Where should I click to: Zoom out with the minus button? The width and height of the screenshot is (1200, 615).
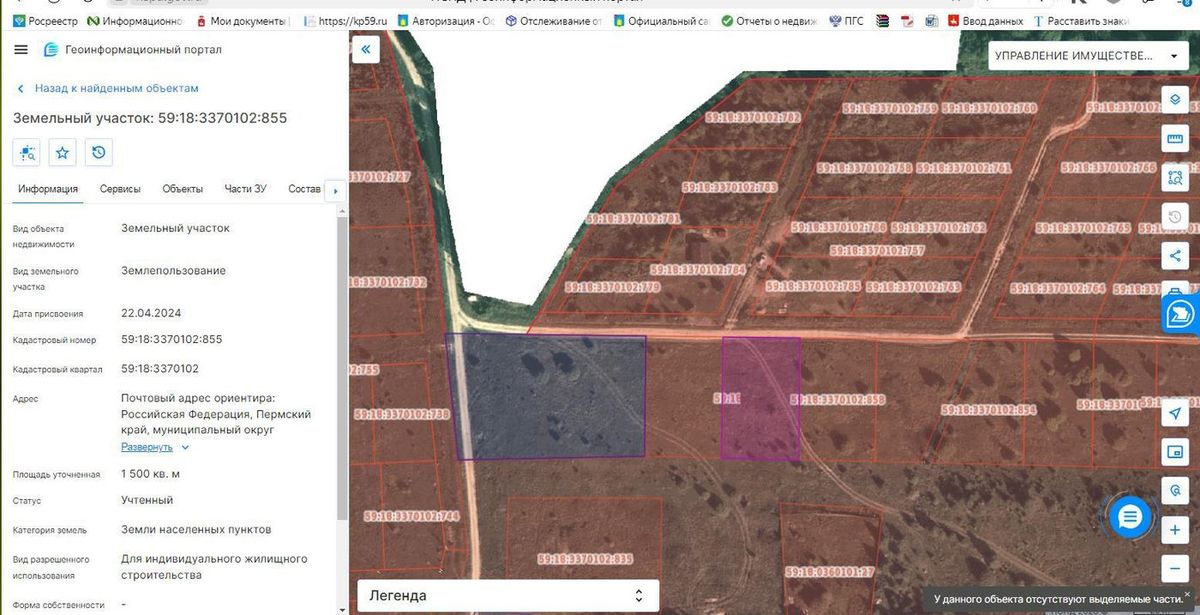[x=1175, y=569]
